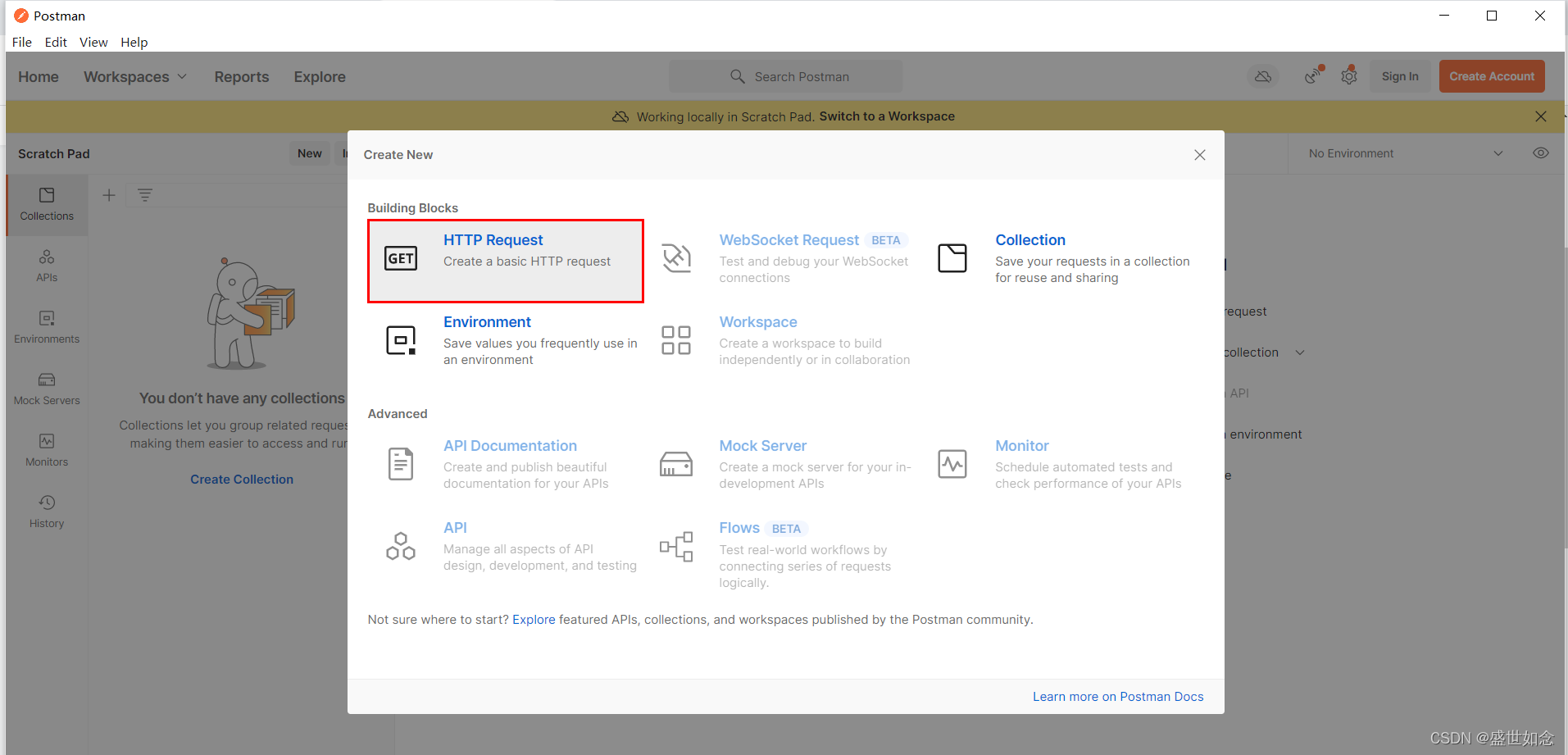Click the API Documentation page icon
This screenshot has height=755, width=1568.
pos(401,464)
